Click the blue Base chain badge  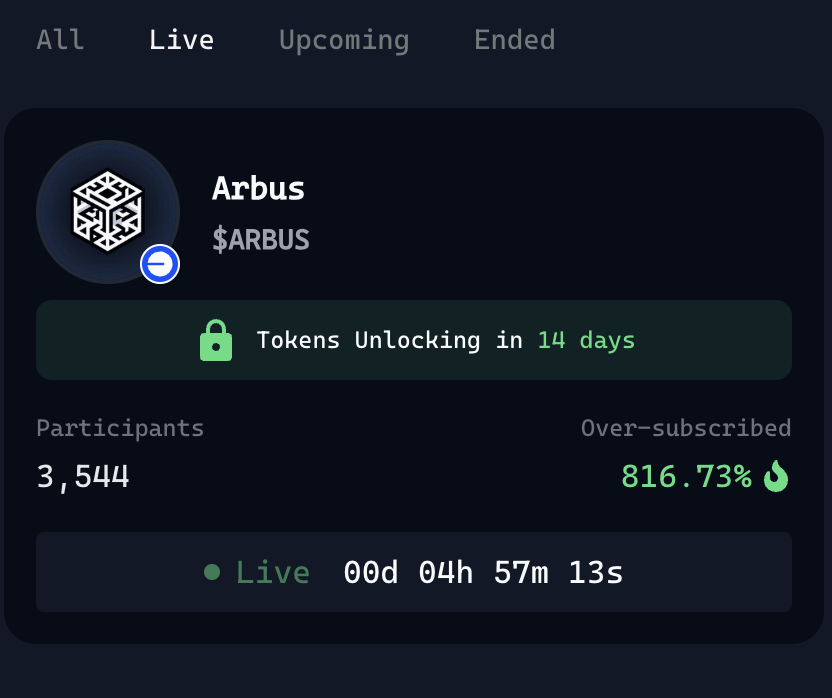(x=160, y=264)
